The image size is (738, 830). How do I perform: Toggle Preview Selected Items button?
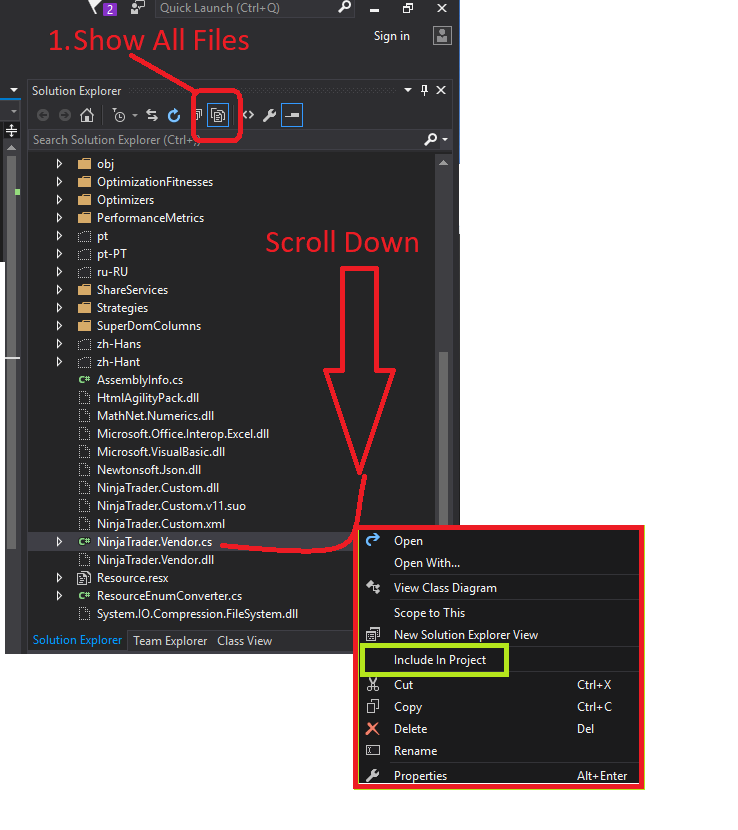tap(292, 115)
